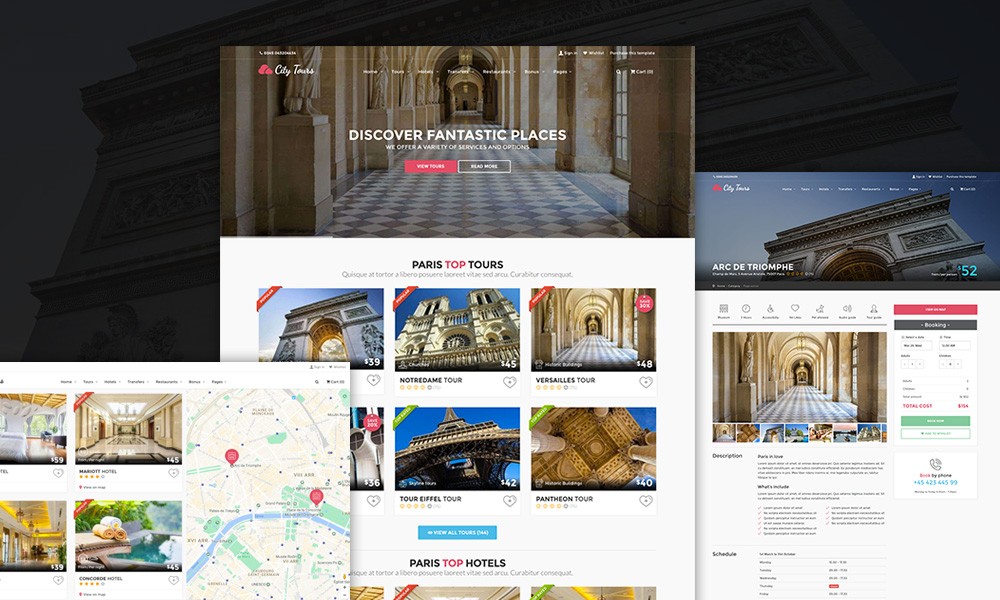1000x600 pixels.
Task: Click the City Tours logo in the hero header
Action: pos(286,71)
